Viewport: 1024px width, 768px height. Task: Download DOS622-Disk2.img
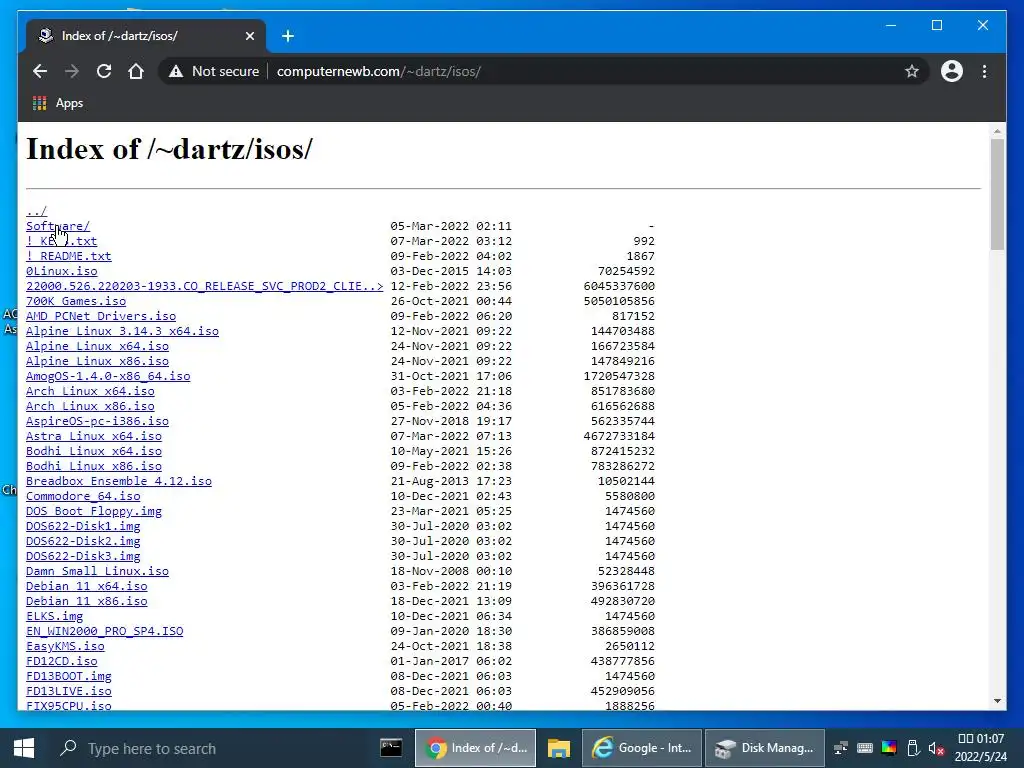(83, 541)
